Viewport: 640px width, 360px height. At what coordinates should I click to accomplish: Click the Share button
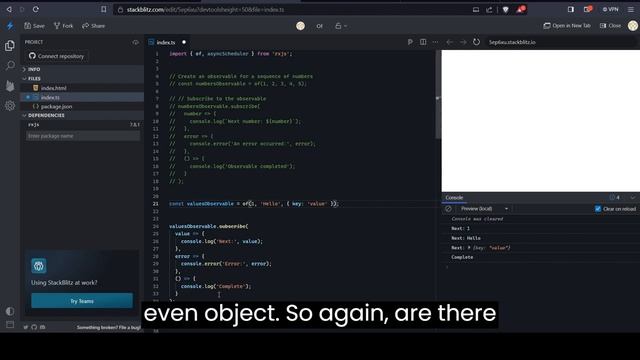(93, 26)
